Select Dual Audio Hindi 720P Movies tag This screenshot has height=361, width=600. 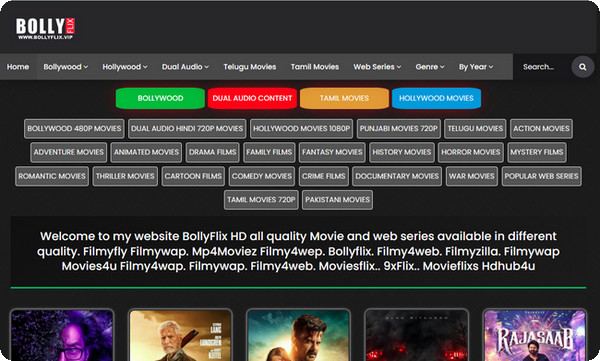point(187,129)
